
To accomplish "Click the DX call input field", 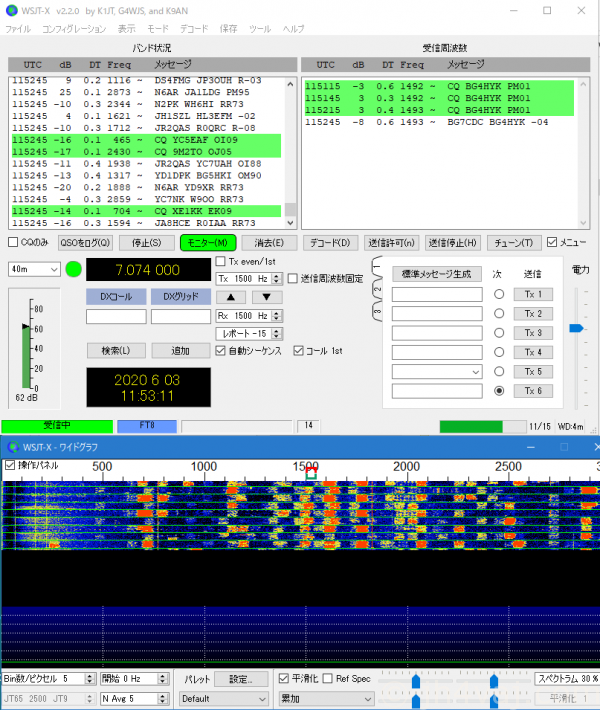I will pyautogui.click(x=115, y=316).
